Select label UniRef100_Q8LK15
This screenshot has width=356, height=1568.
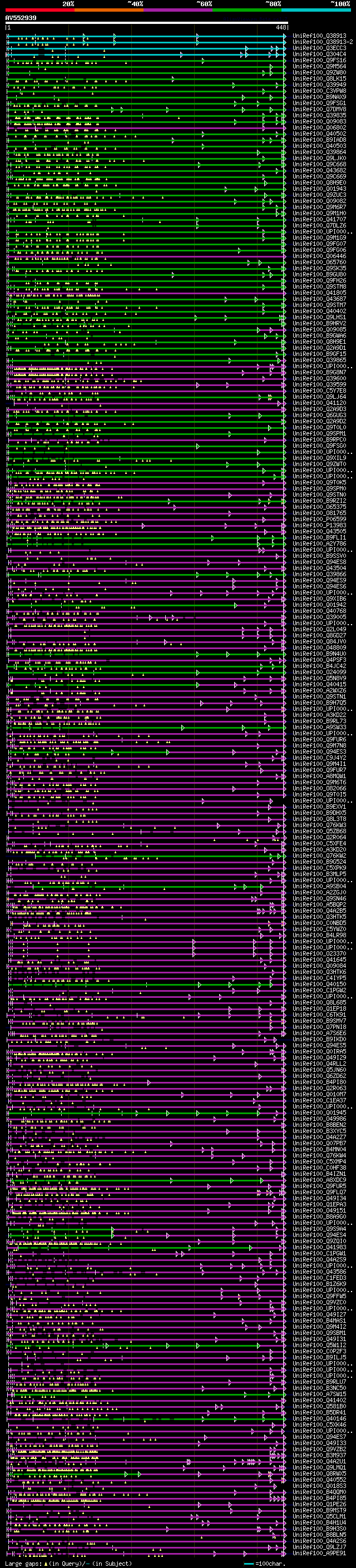(319, 78)
